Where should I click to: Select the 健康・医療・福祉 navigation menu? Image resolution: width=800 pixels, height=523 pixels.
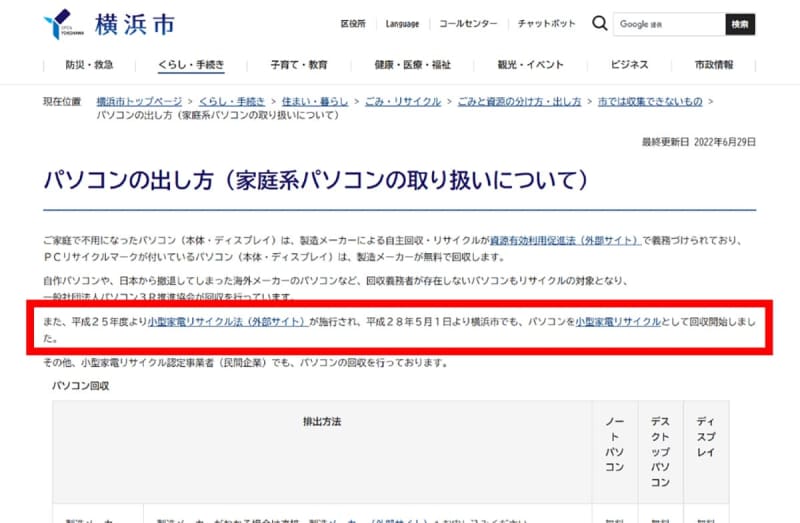tap(413, 65)
